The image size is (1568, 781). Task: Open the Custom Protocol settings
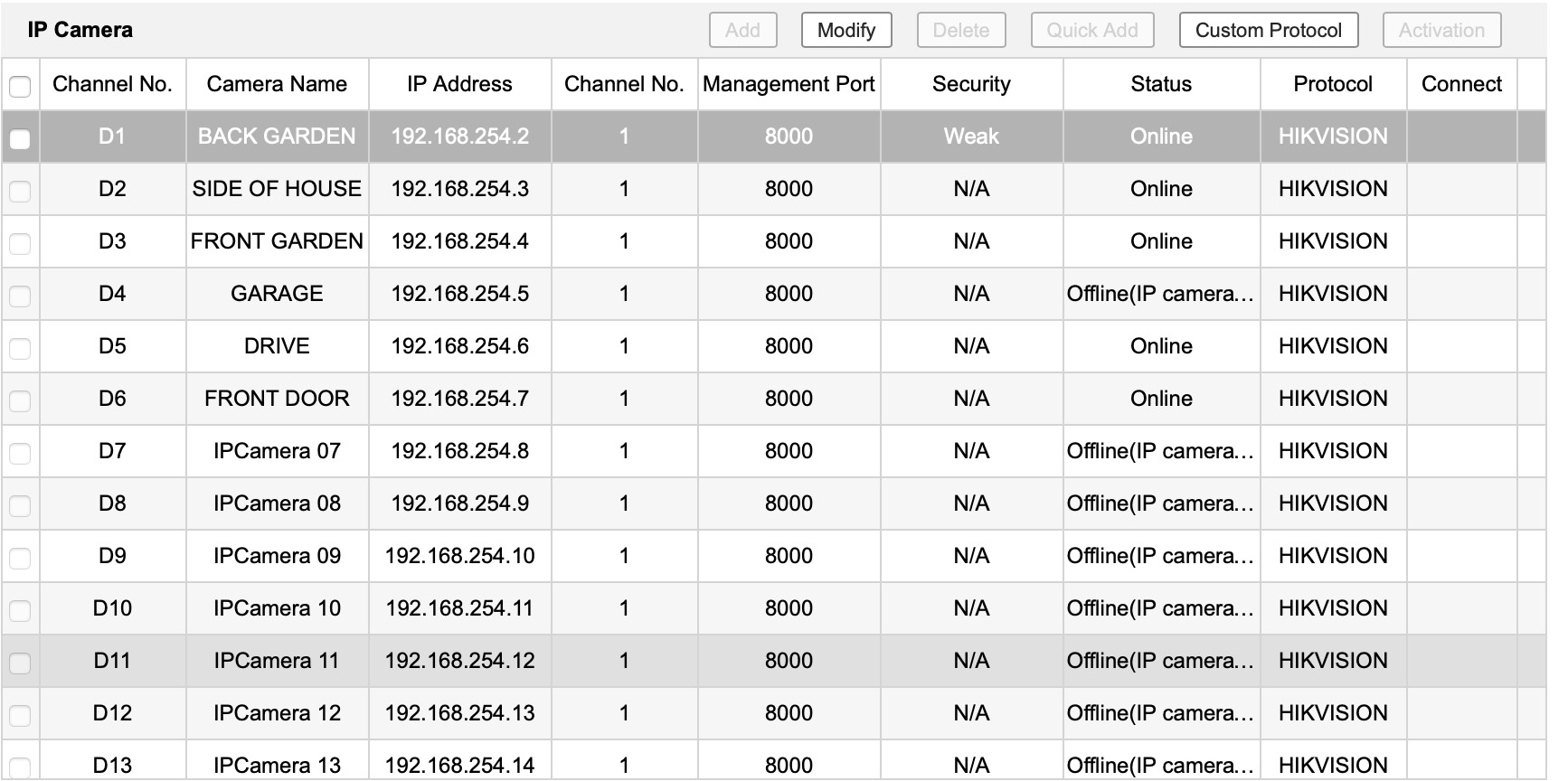click(1268, 30)
